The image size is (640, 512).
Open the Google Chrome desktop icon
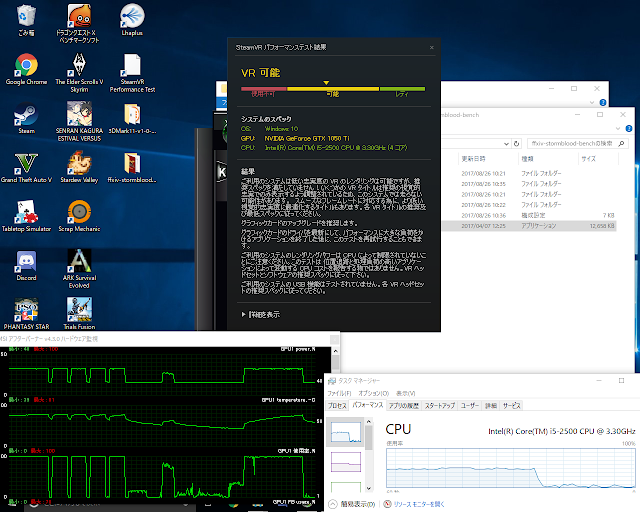[x=27, y=69]
